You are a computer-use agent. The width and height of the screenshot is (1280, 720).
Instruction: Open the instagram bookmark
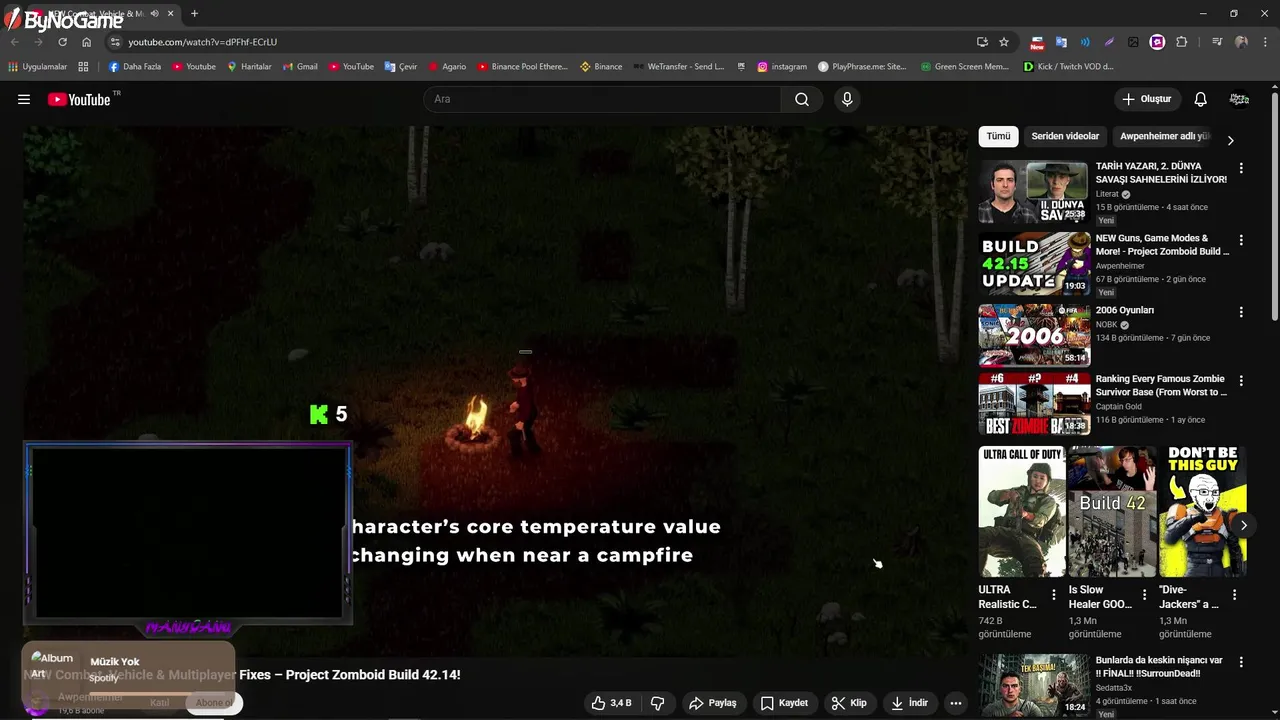coord(782,67)
